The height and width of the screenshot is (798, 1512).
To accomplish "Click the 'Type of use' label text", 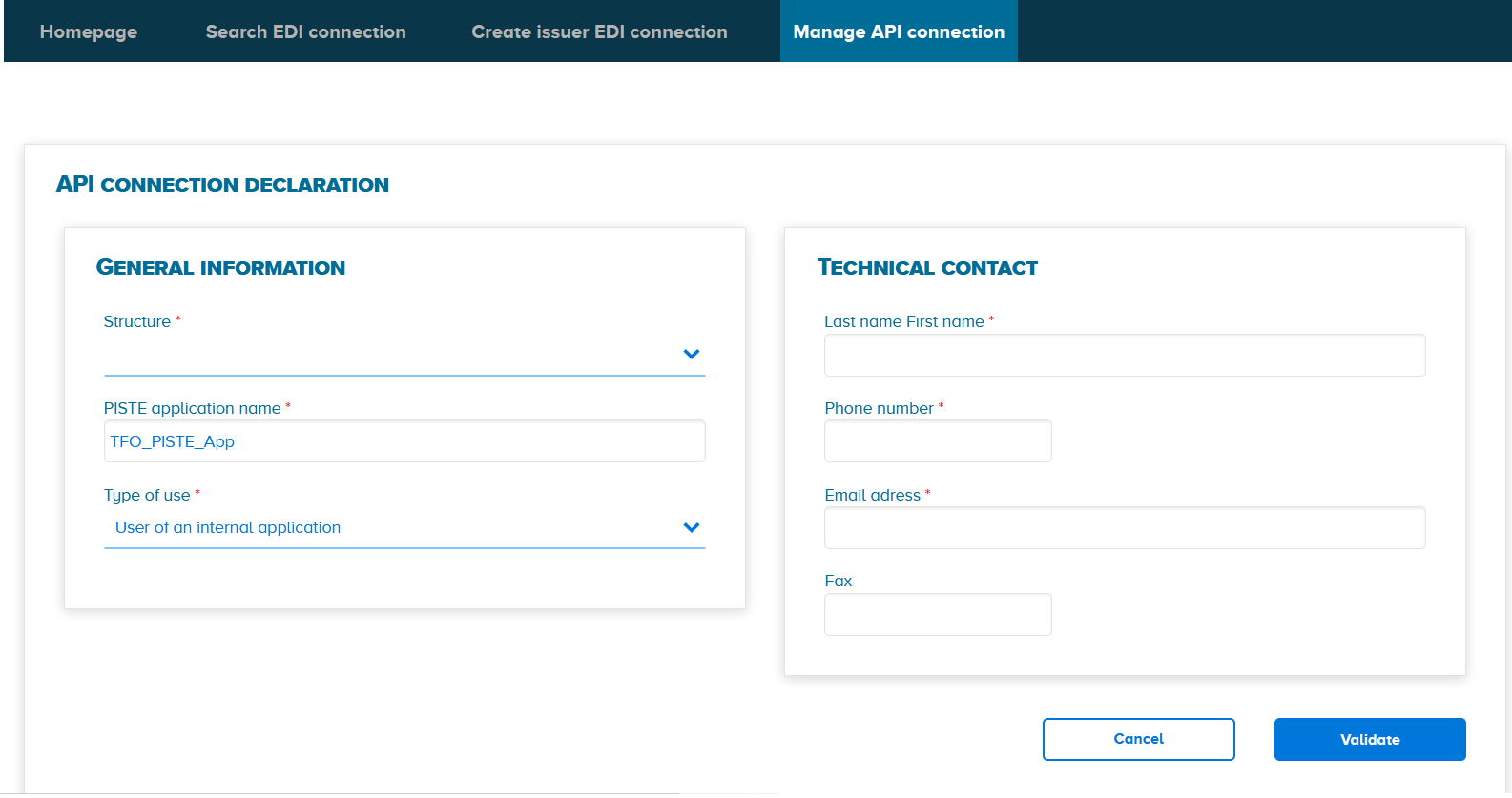I will [x=147, y=495].
